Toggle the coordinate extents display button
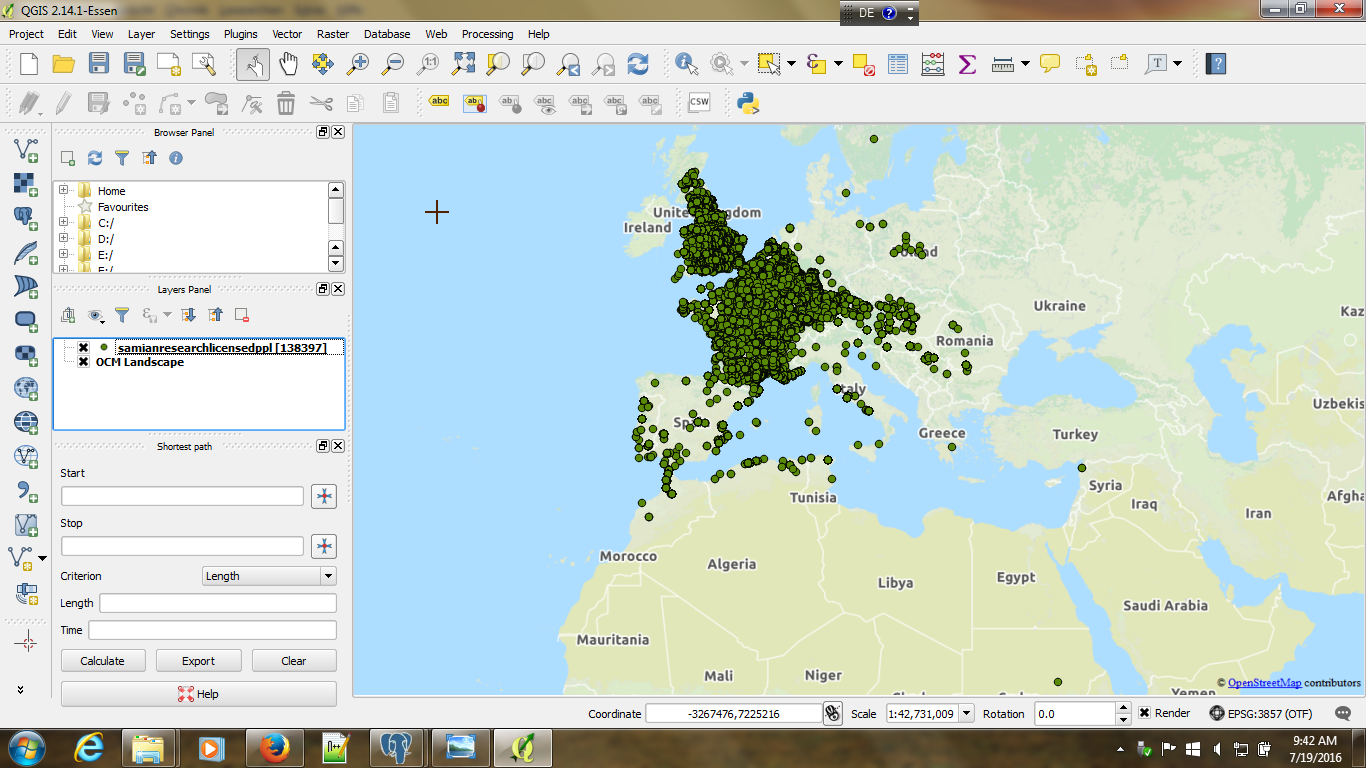Image resolution: width=1366 pixels, height=768 pixels. [832, 713]
